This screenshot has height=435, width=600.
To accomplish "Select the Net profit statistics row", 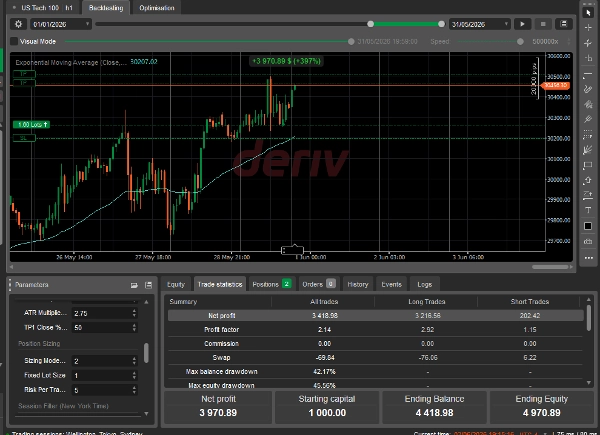I will 376,316.
